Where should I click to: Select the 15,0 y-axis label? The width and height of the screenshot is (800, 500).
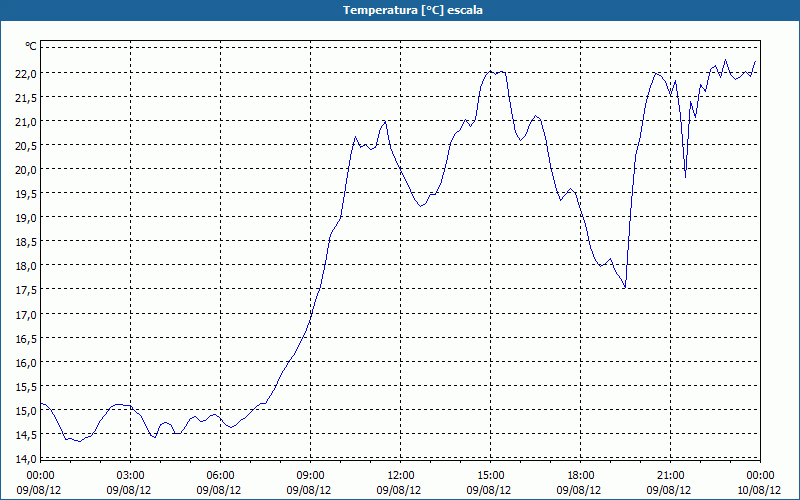[26, 411]
